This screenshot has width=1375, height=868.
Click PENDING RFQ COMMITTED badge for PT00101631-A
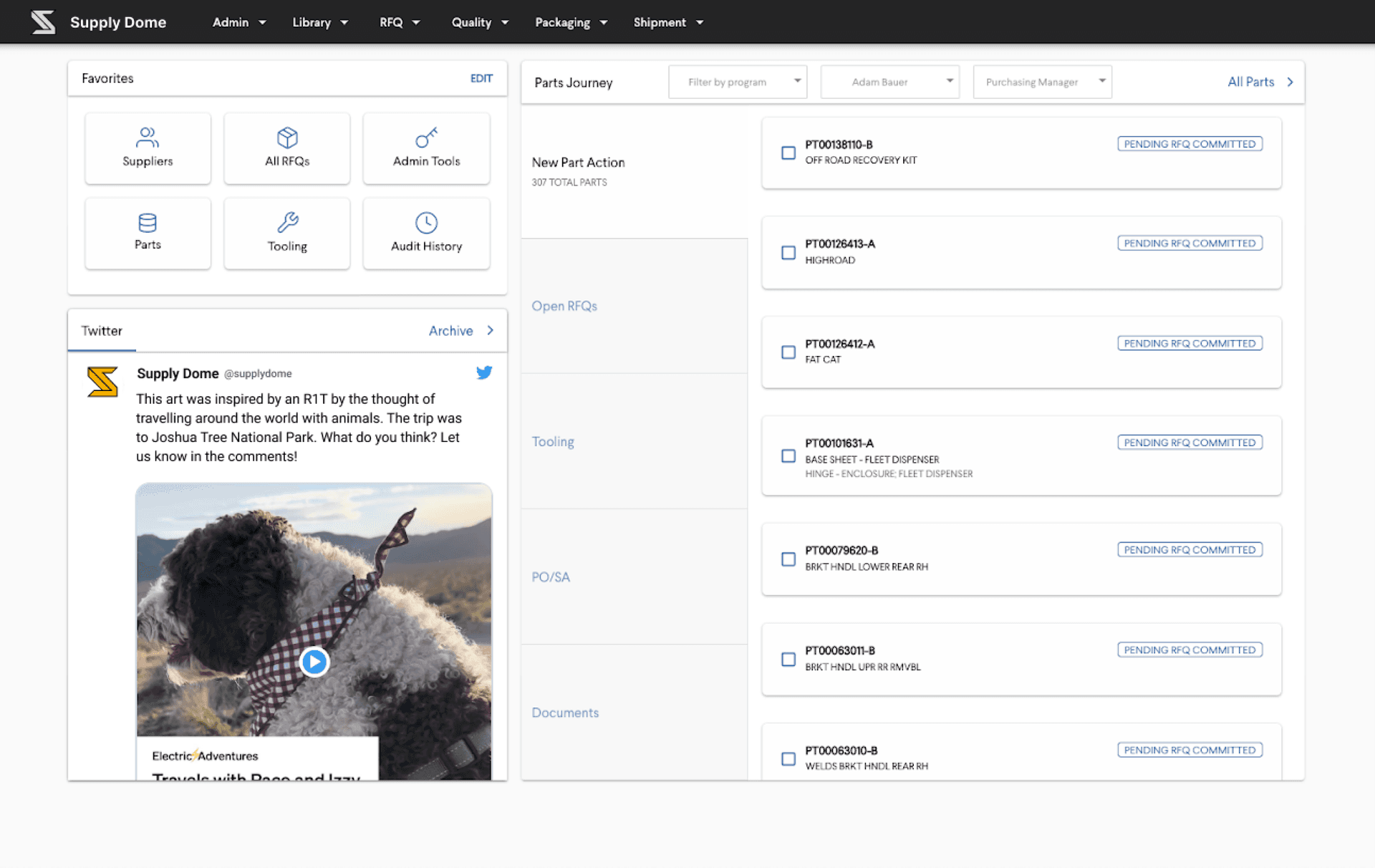1190,443
